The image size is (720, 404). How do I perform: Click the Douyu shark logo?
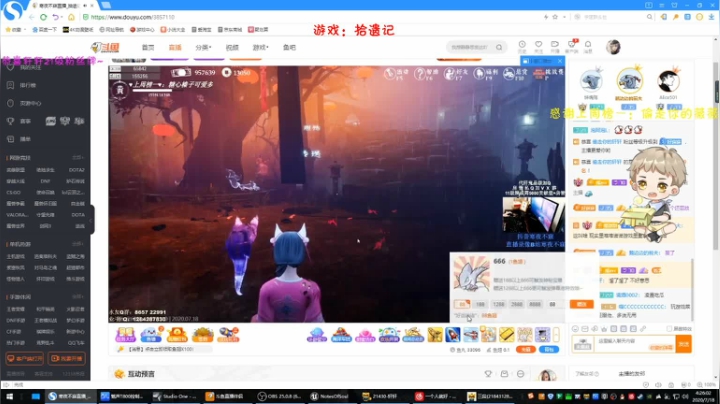tap(105, 47)
